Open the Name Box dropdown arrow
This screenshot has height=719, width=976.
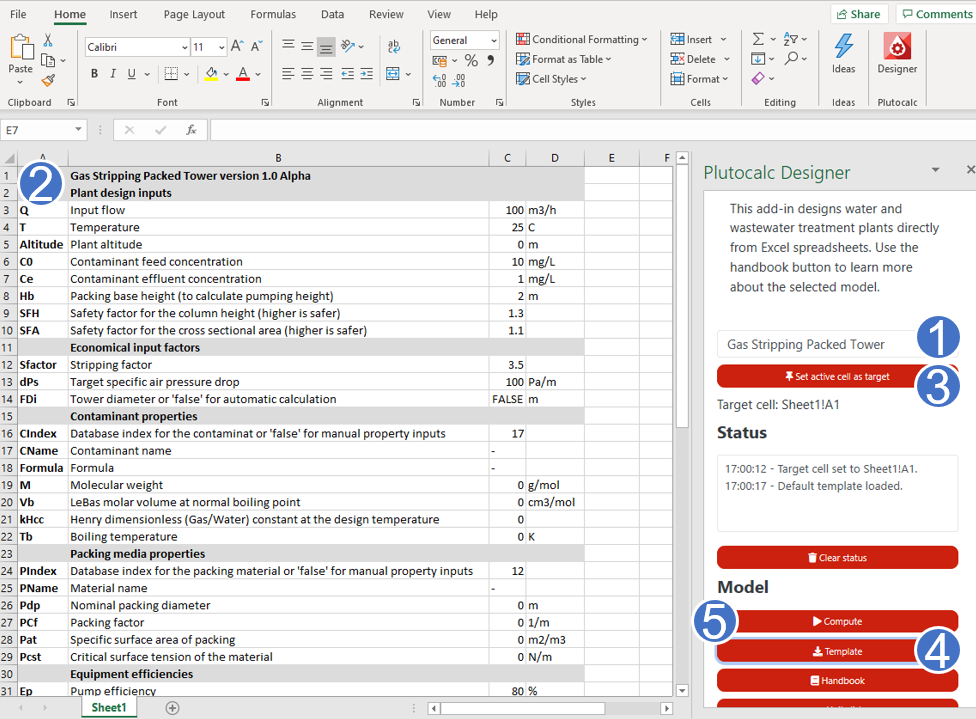point(78,129)
